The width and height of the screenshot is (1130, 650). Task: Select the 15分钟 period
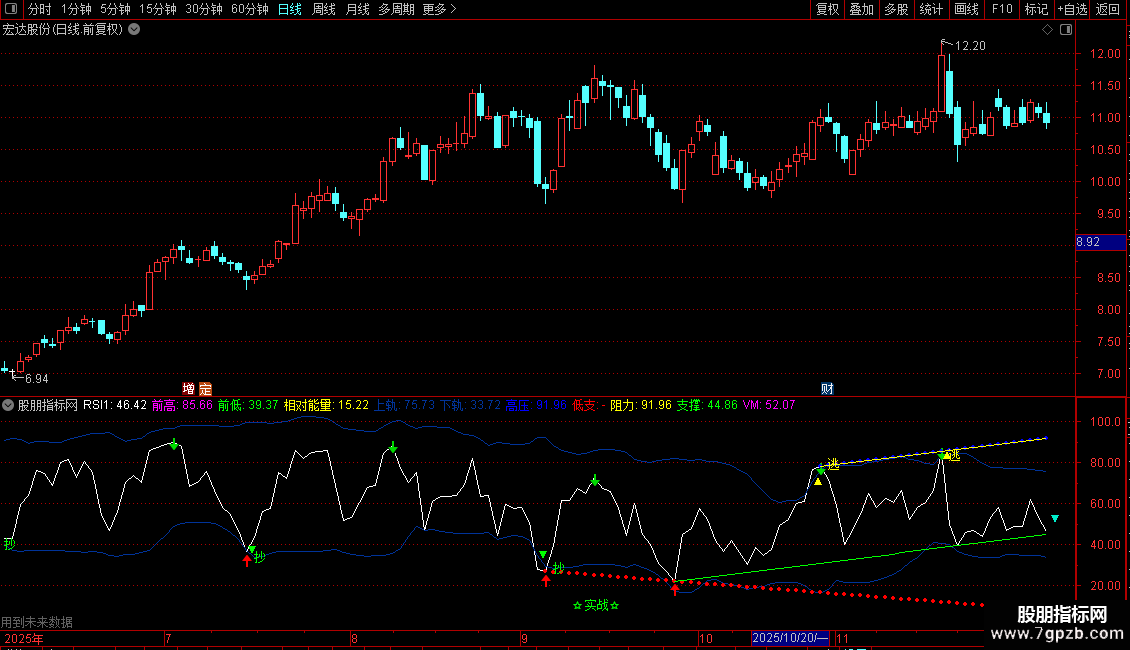(x=158, y=9)
